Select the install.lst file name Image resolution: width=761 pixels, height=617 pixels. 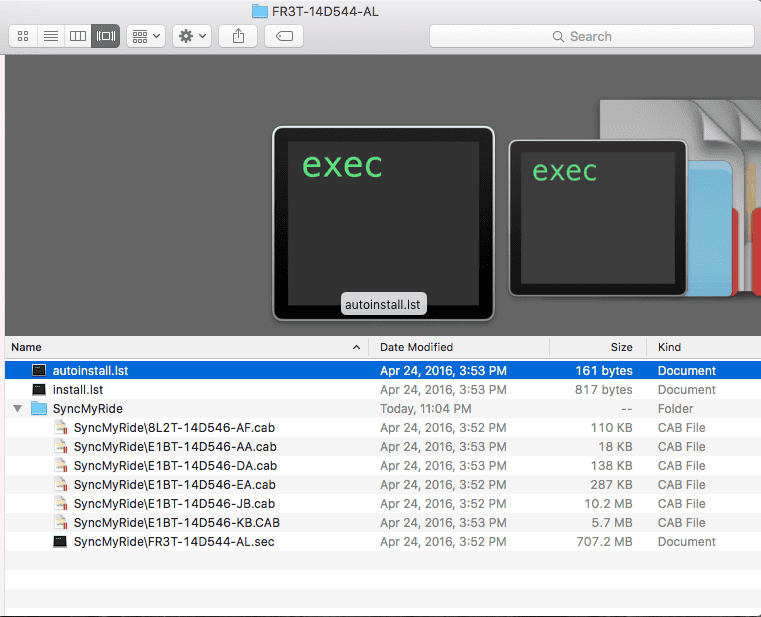point(78,390)
